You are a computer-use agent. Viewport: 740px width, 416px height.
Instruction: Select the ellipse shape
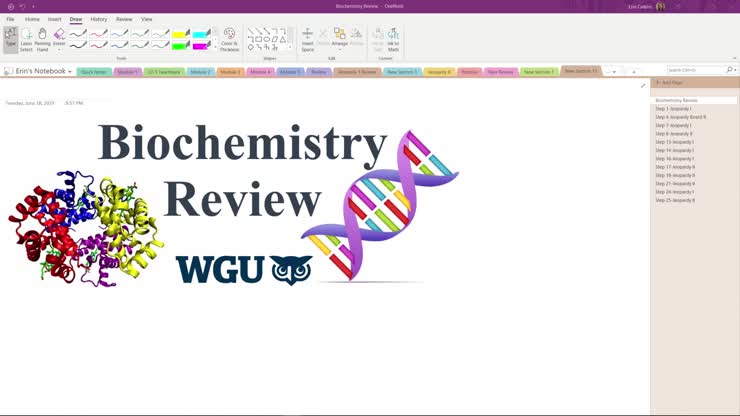tap(267, 39)
